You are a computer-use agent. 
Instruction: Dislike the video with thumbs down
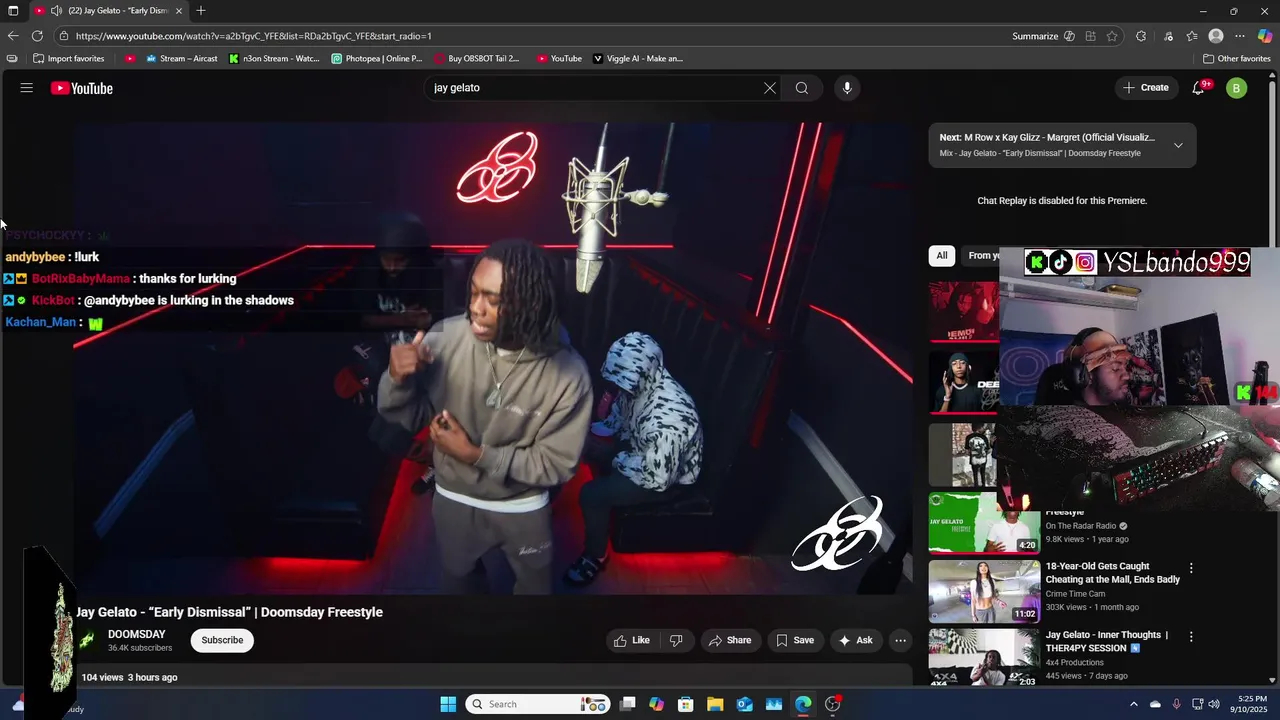pyautogui.click(x=676, y=640)
